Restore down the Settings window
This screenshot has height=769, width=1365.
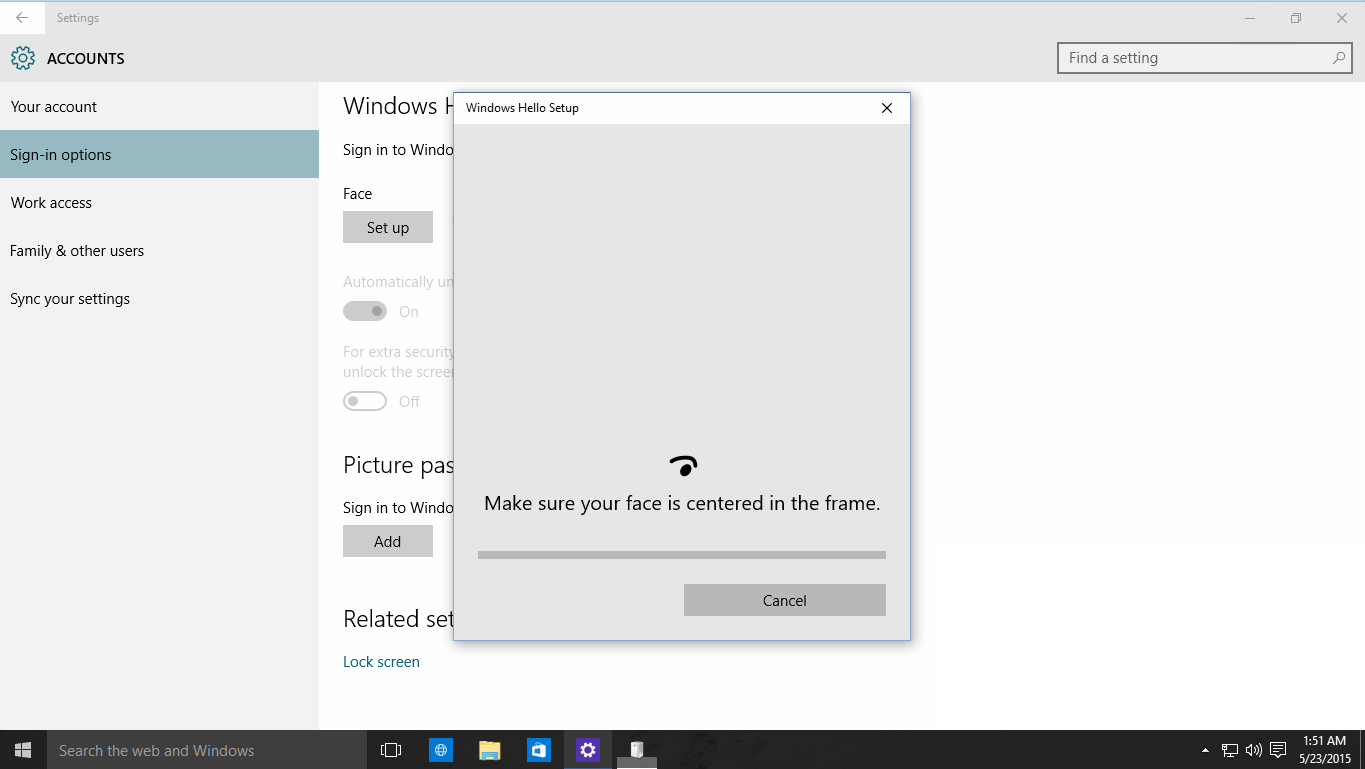coord(1296,18)
